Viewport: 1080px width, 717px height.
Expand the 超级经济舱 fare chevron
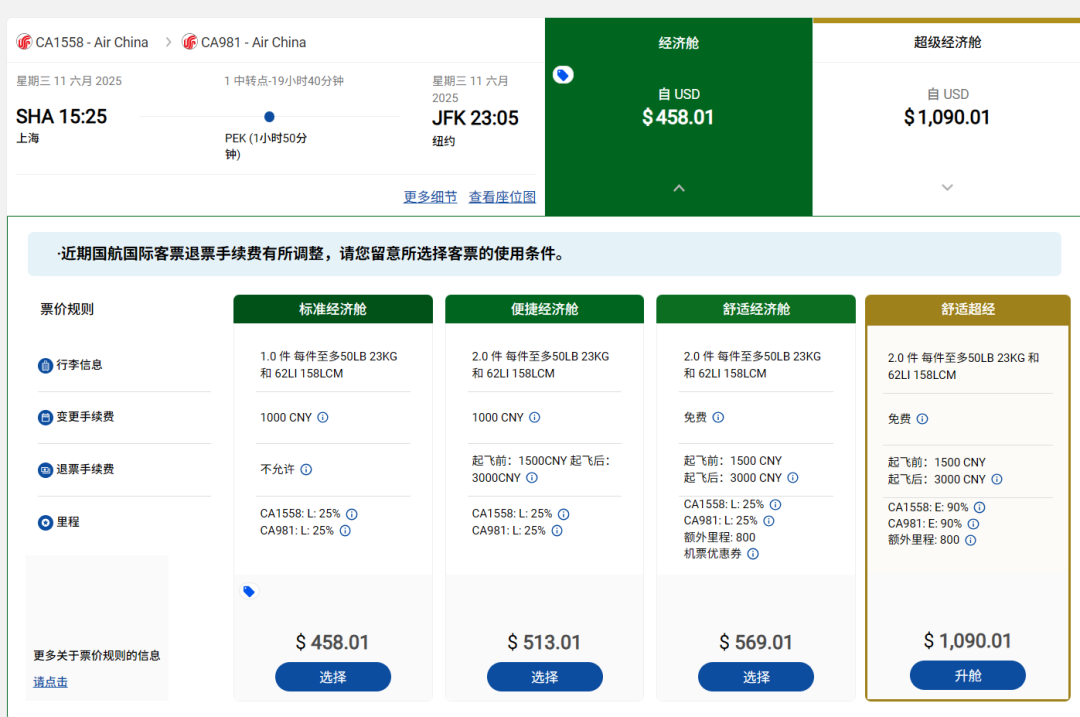[947, 188]
